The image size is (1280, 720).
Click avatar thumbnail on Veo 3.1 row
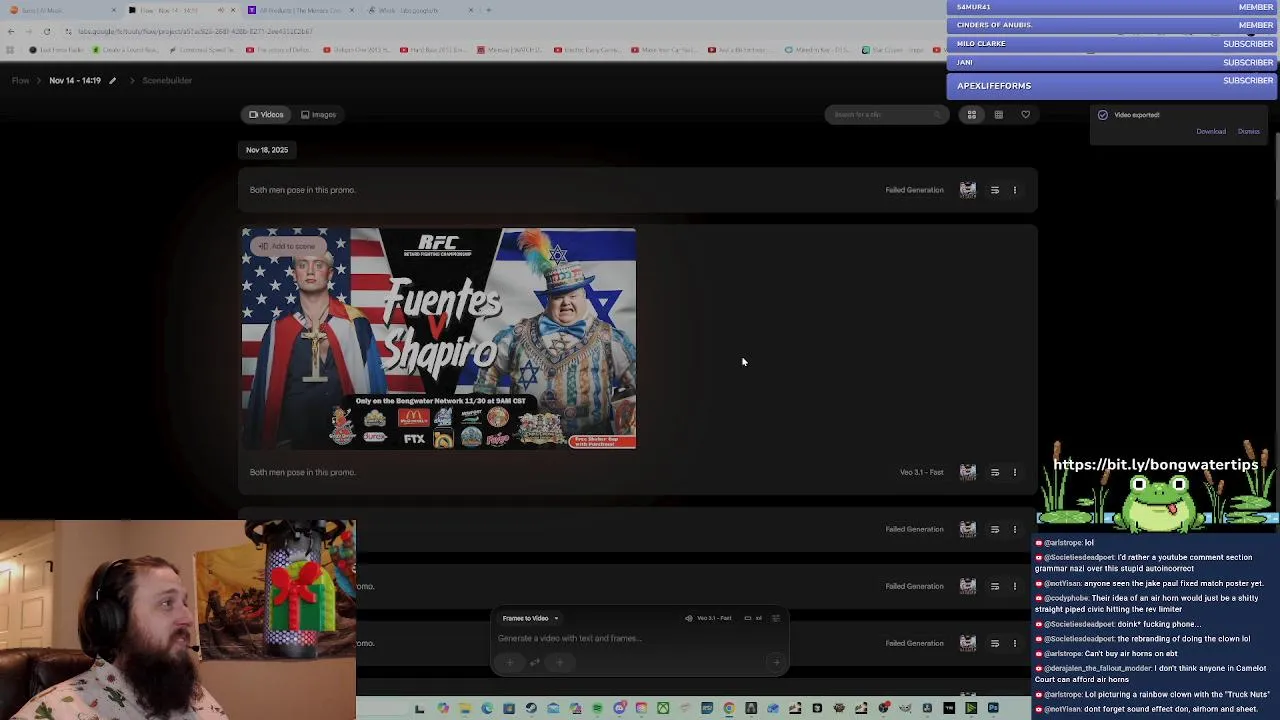967,472
